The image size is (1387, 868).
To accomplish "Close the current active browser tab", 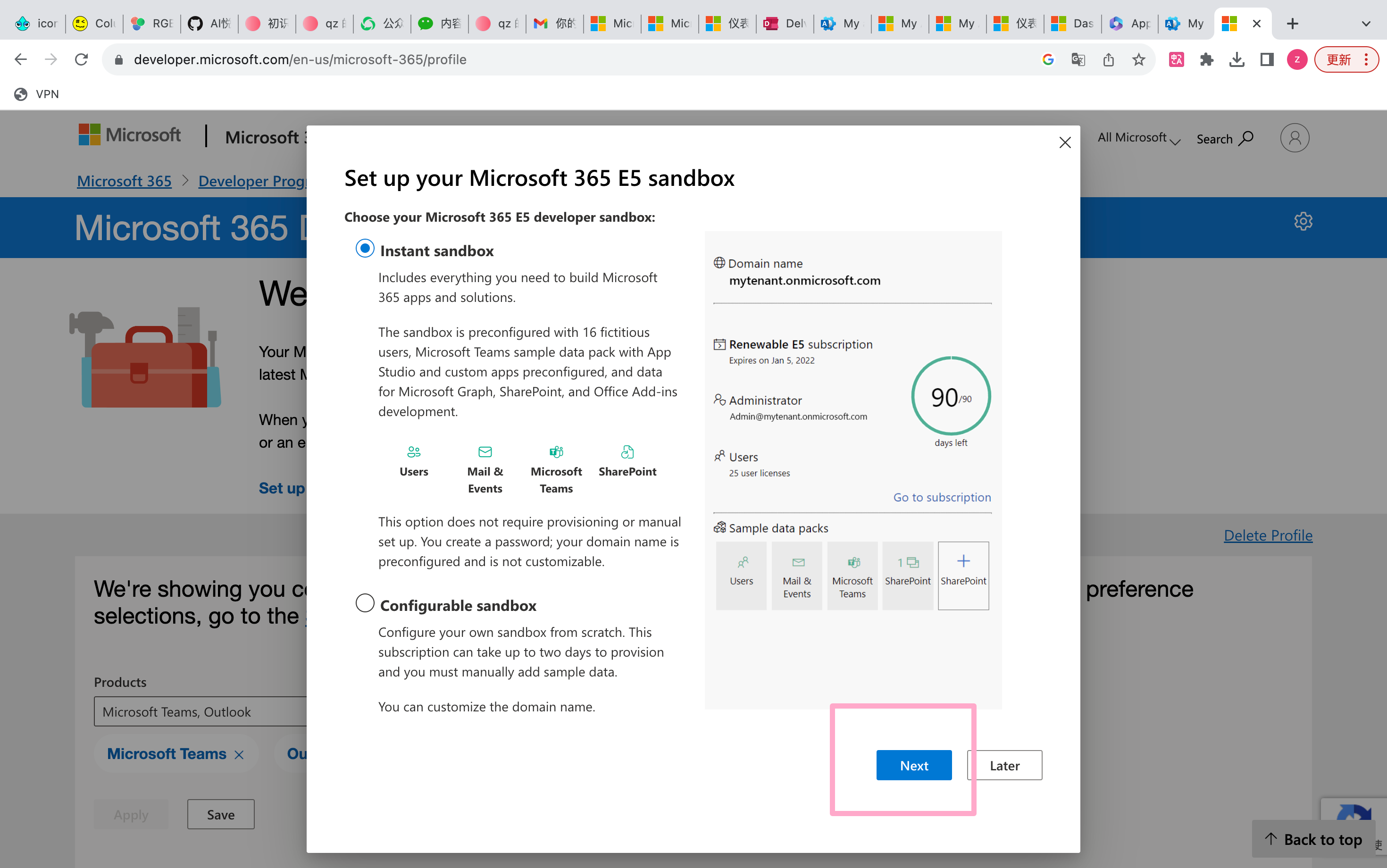I will (x=1257, y=24).
